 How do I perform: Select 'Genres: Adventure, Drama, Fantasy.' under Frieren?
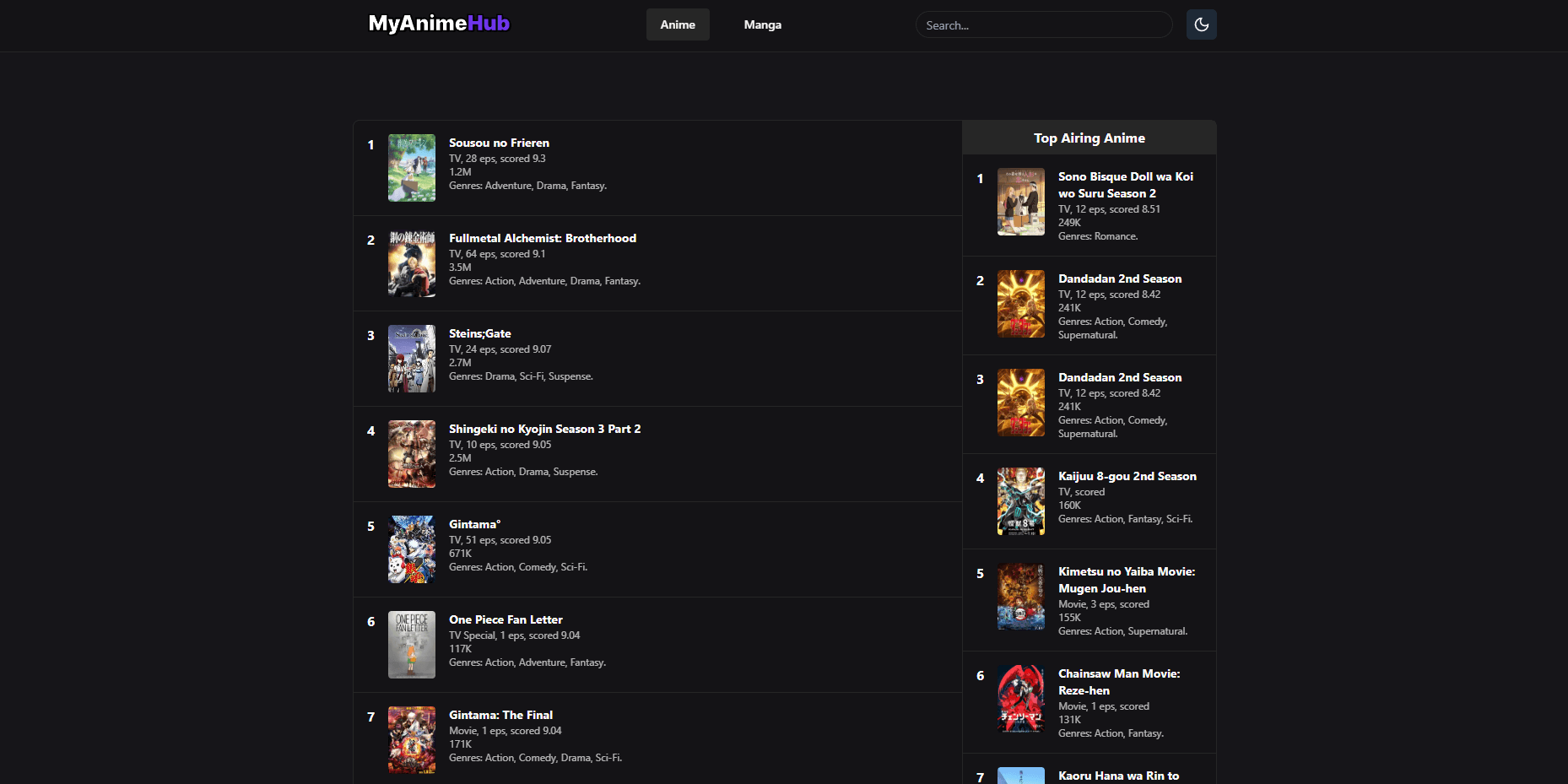coord(527,186)
